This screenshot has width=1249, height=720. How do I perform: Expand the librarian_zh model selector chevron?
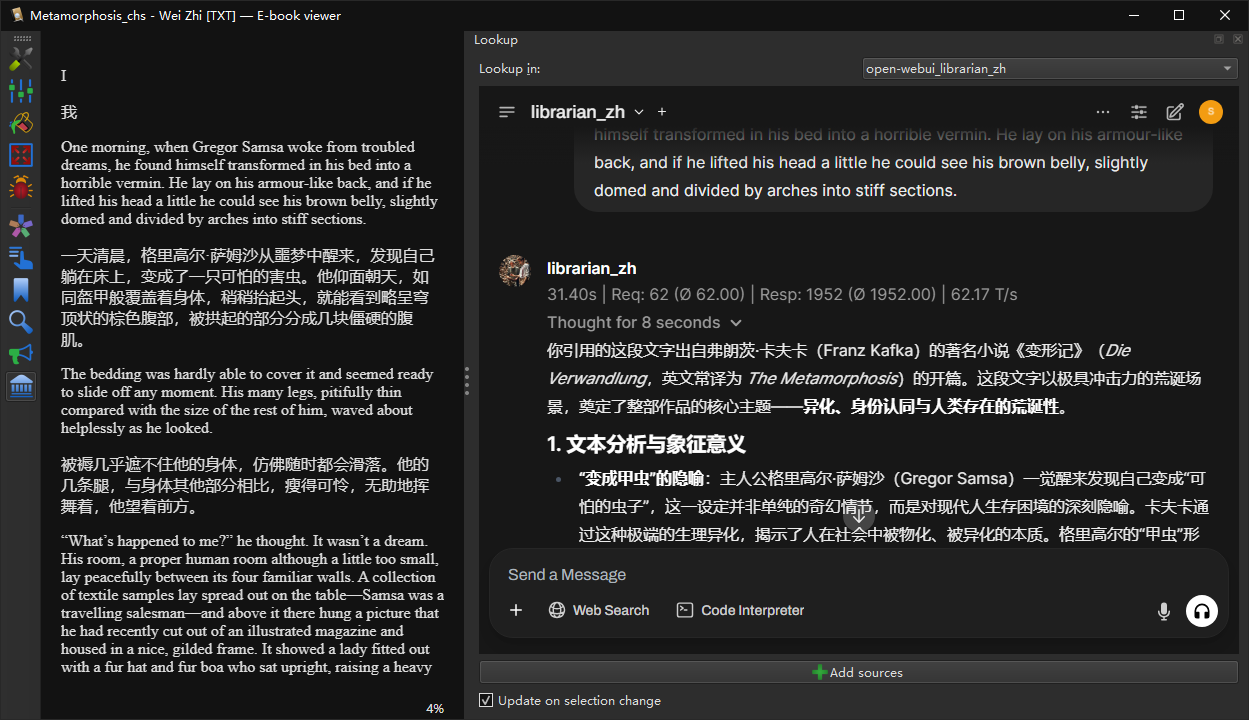[639, 112]
